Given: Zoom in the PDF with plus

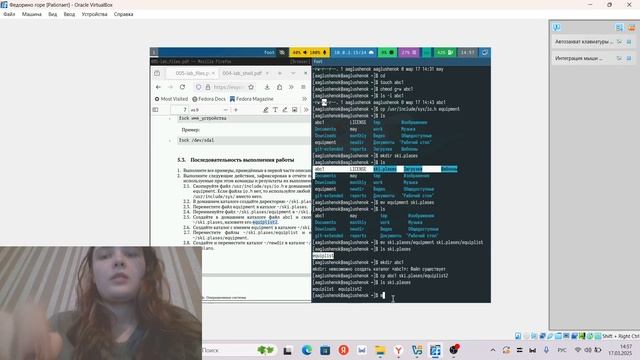Looking at the screenshot, I should [x=236, y=110].
